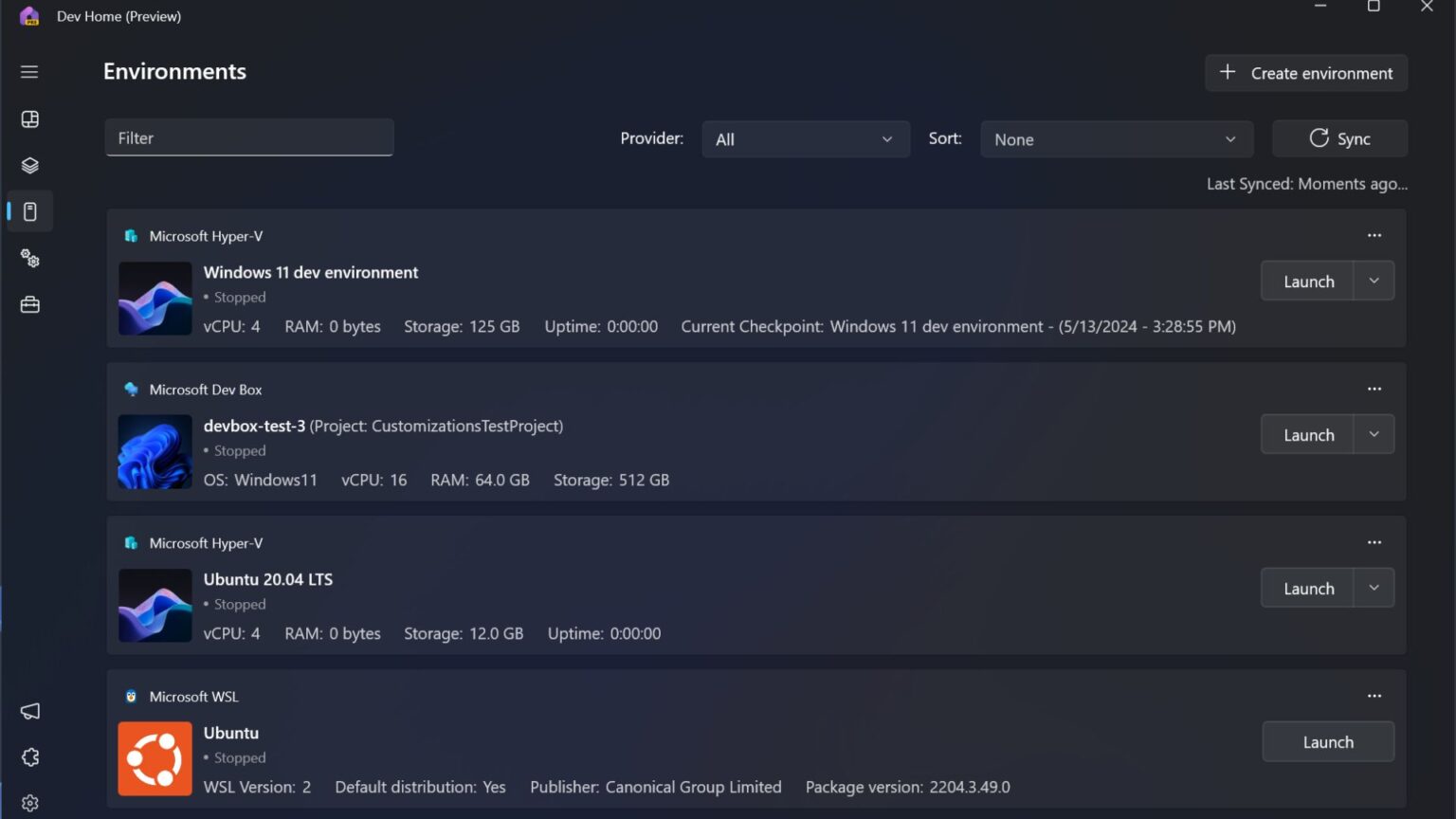
Task: Open the devbox-test-3 overflow menu
Action: [1374, 389]
